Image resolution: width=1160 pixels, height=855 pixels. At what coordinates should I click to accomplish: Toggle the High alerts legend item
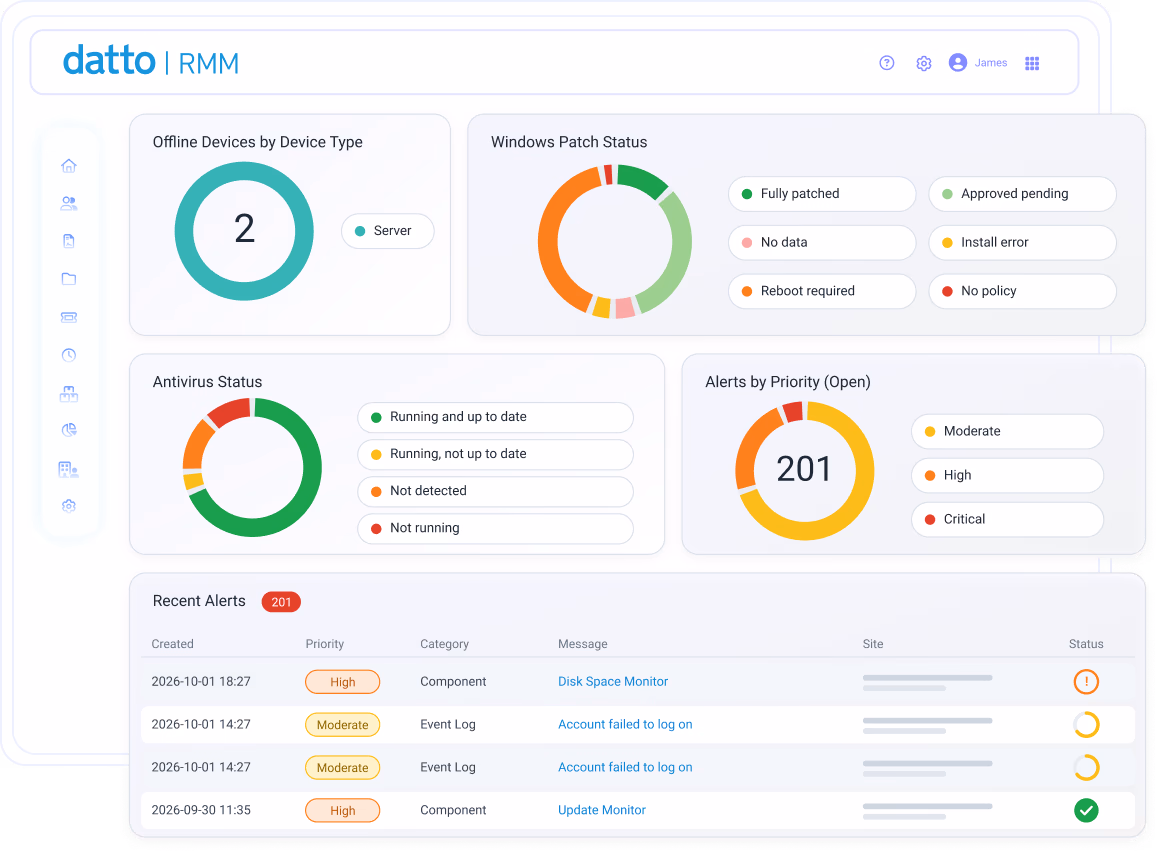(x=1008, y=476)
